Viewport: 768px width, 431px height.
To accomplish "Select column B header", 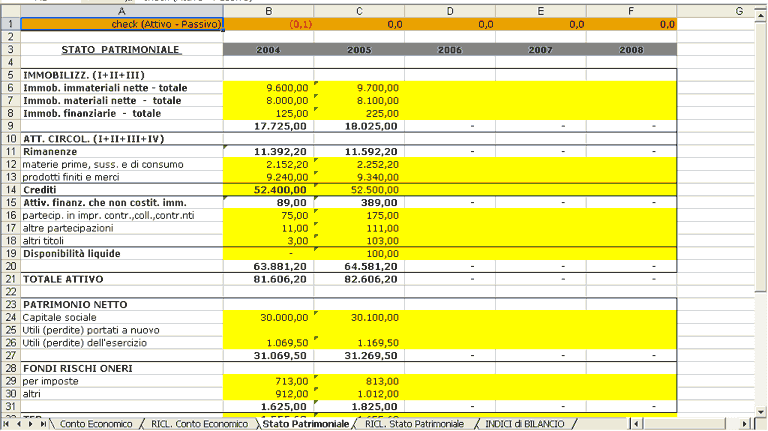I will [x=268, y=11].
